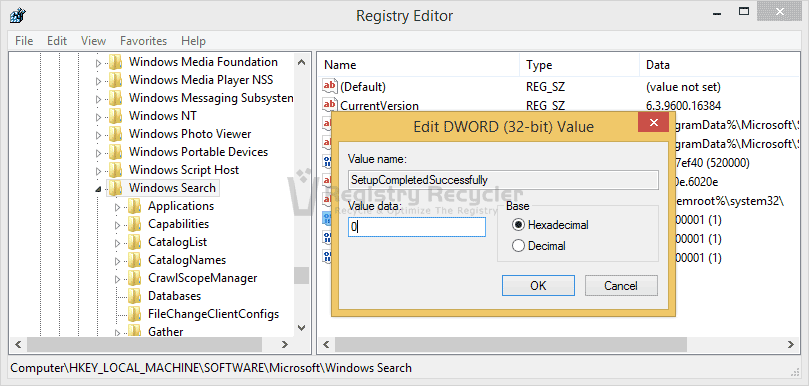Sort values by the Data column header
The width and height of the screenshot is (809, 386).
(719, 65)
